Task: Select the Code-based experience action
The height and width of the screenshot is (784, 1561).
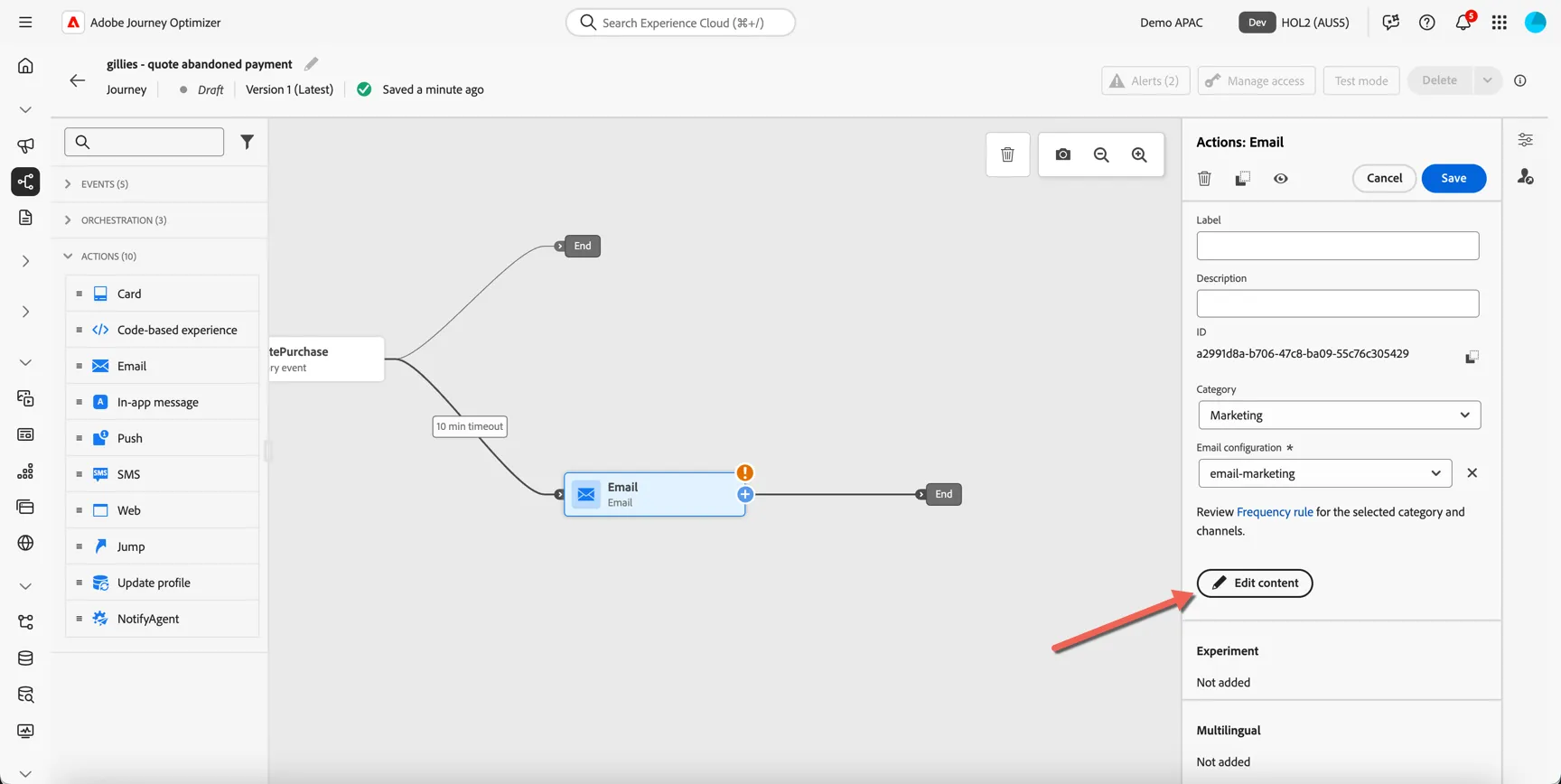Action: (x=162, y=330)
